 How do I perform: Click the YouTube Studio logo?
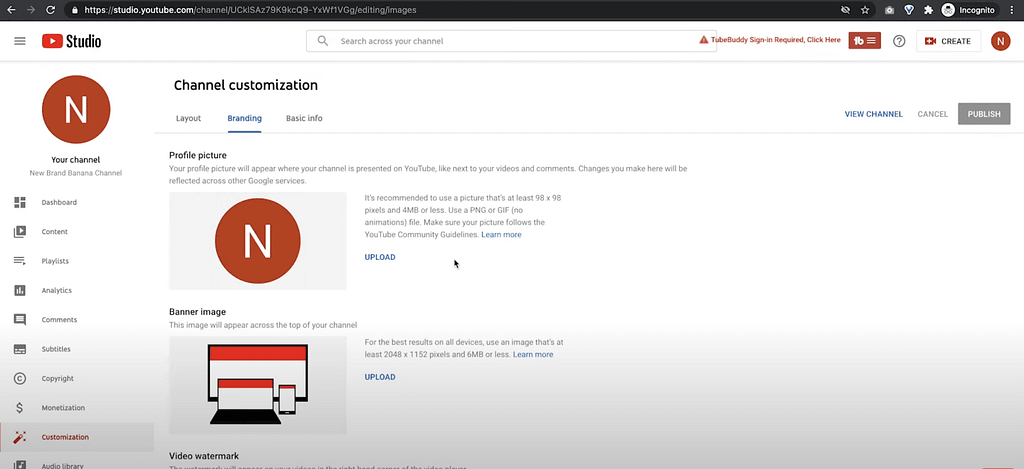71,41
